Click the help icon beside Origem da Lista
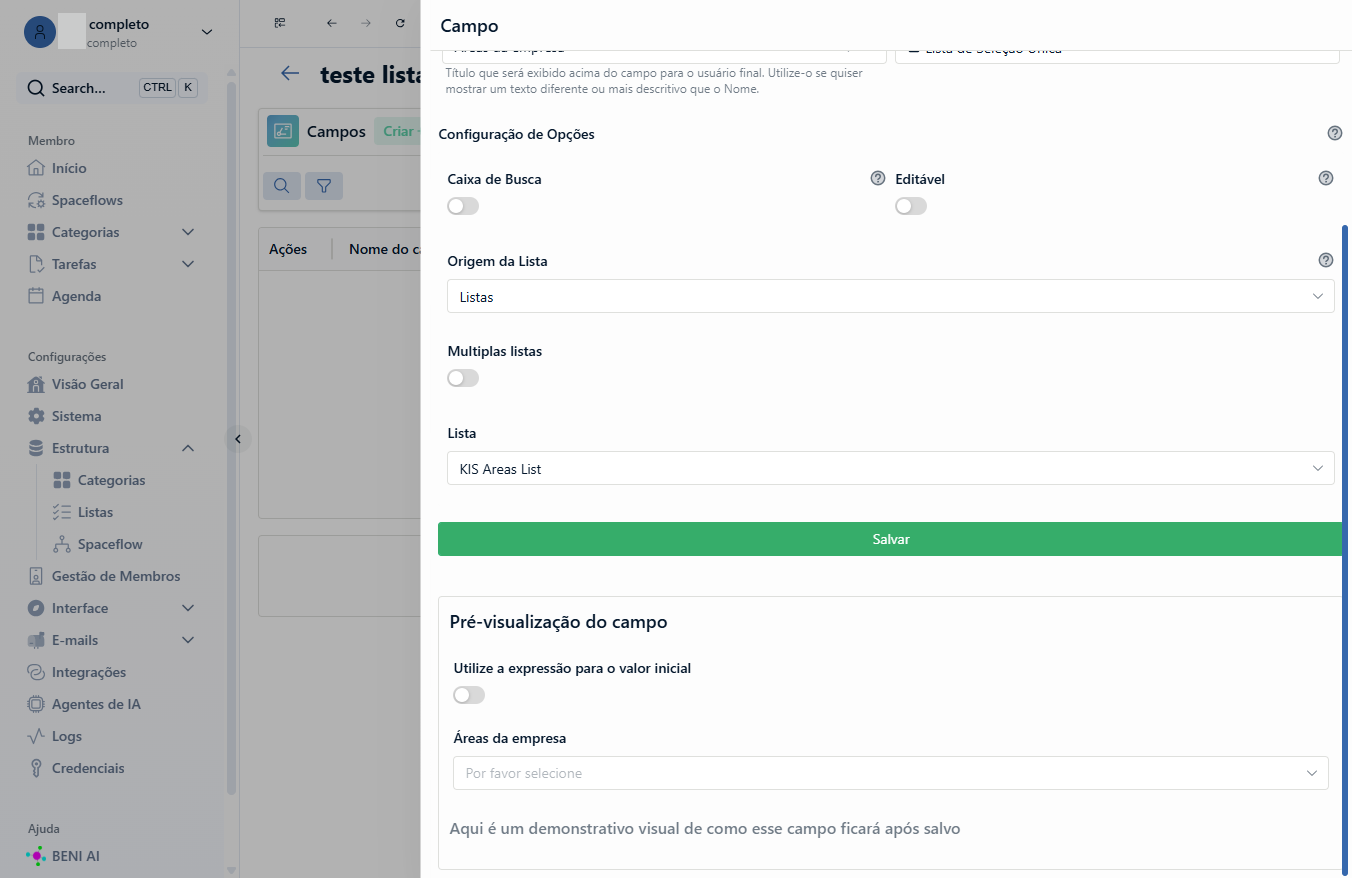 coord(1326,260)
